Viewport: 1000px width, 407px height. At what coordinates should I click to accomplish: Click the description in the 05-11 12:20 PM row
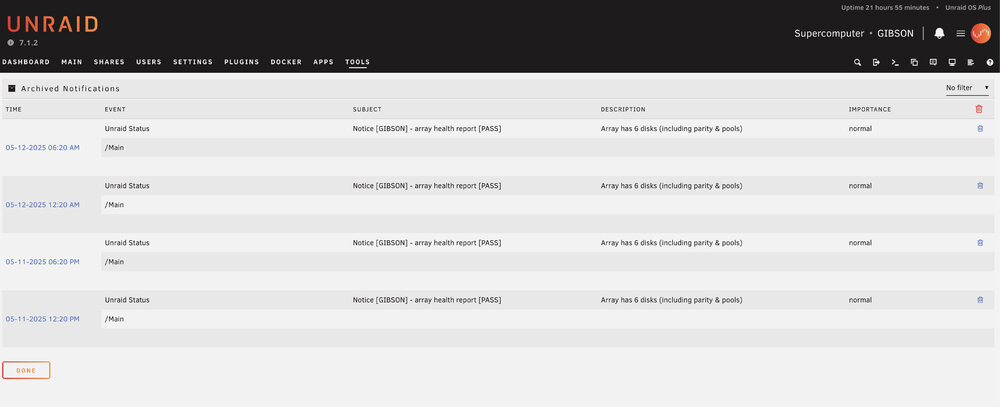(x=672, y=300)
